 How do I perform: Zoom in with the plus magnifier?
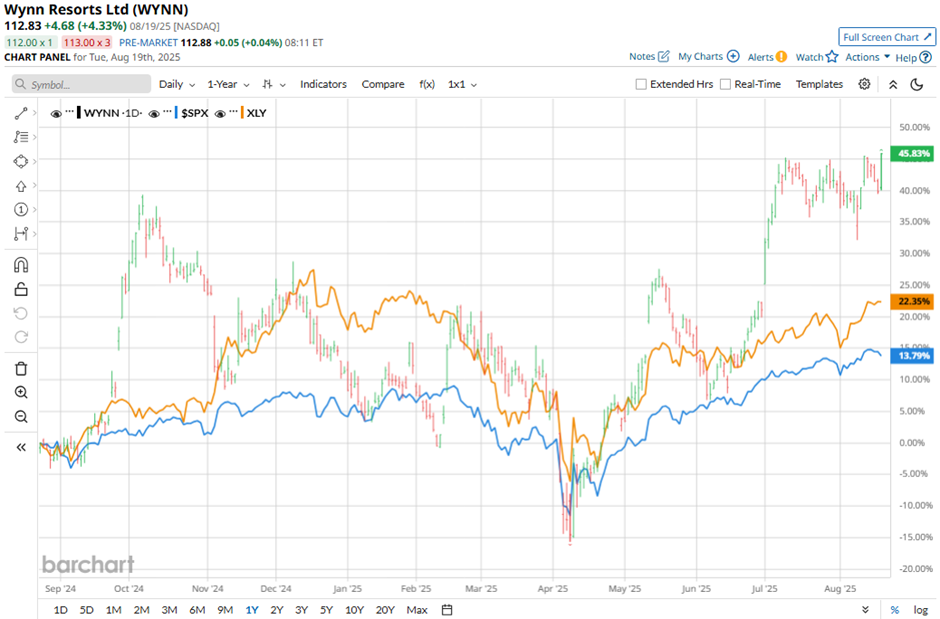coord(21,392)
